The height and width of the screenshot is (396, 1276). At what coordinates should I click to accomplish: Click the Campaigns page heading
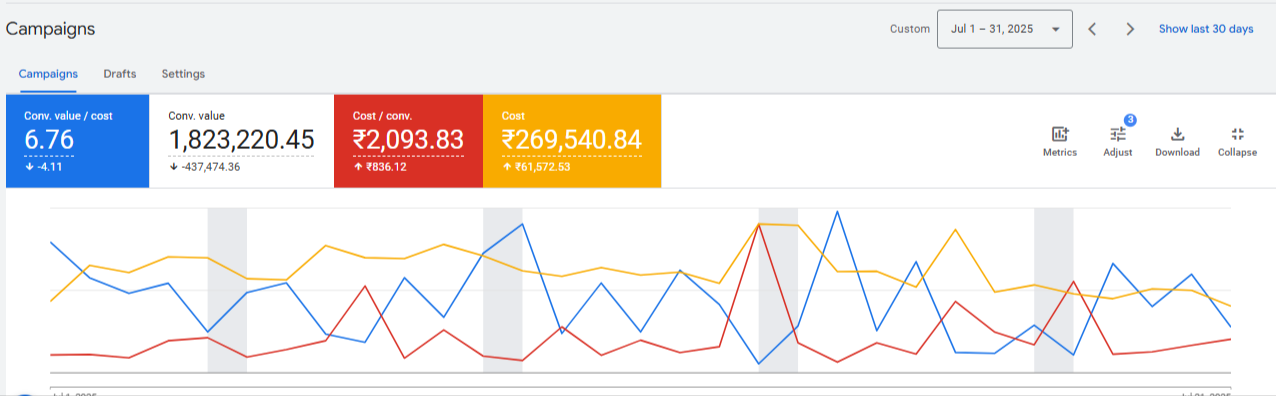(x=50, y=29)
